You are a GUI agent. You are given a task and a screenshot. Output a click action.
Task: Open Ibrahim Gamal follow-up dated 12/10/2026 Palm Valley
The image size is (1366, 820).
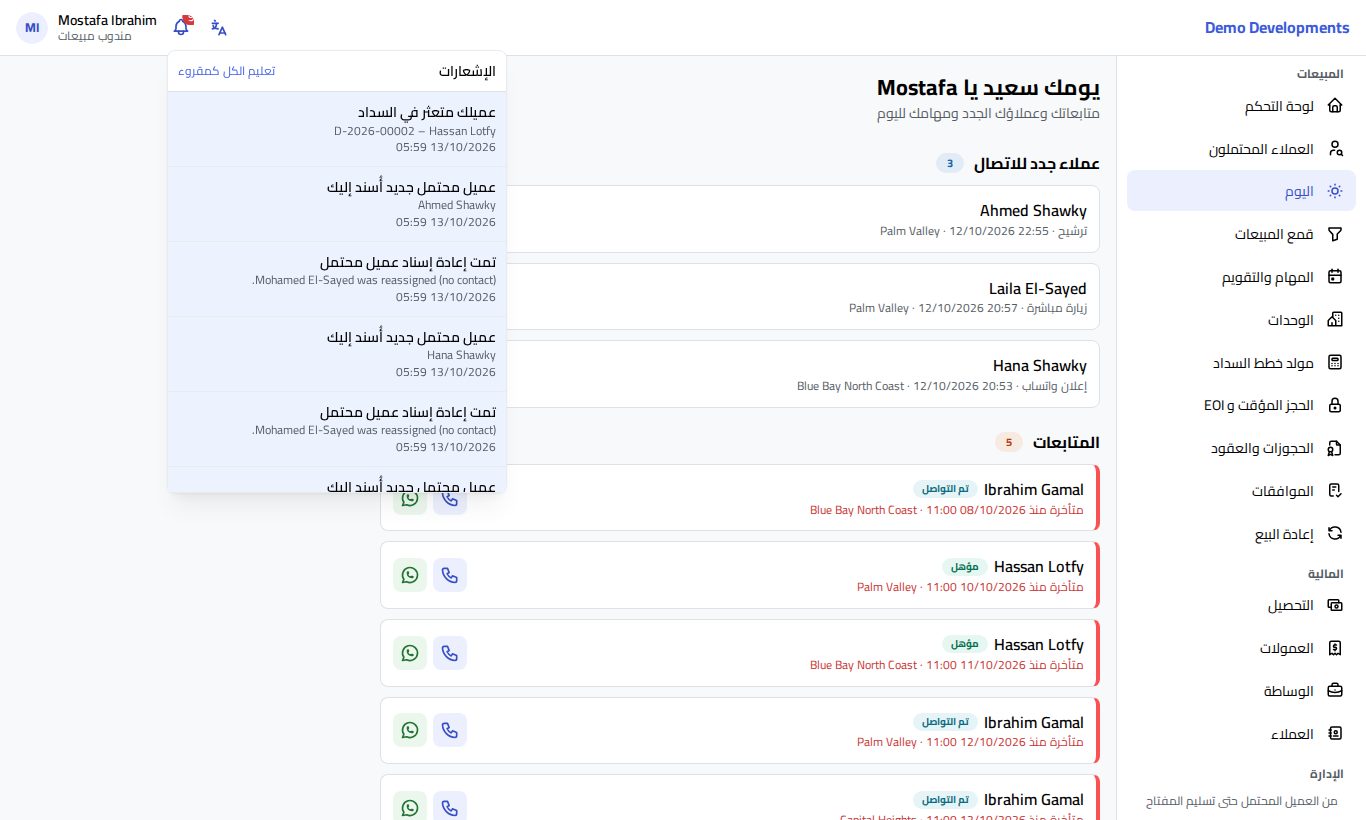pyautogui.click(x=740, y=730)
